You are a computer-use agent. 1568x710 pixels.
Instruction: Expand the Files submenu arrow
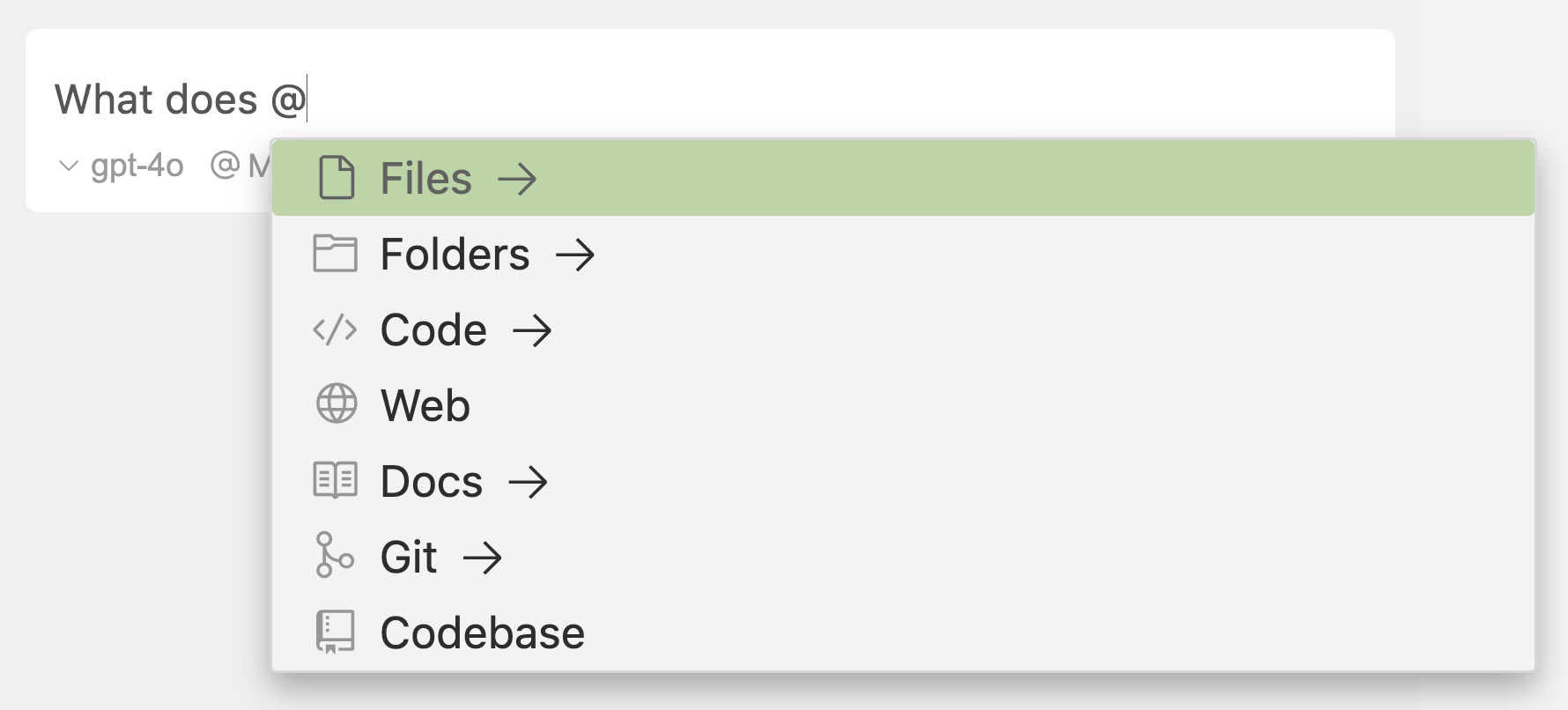pyautogui.click(x=520, y=177)
